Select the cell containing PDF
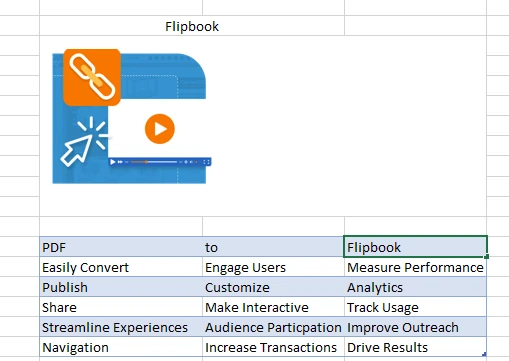Screen dimensions: 509x361 [121, 247]
